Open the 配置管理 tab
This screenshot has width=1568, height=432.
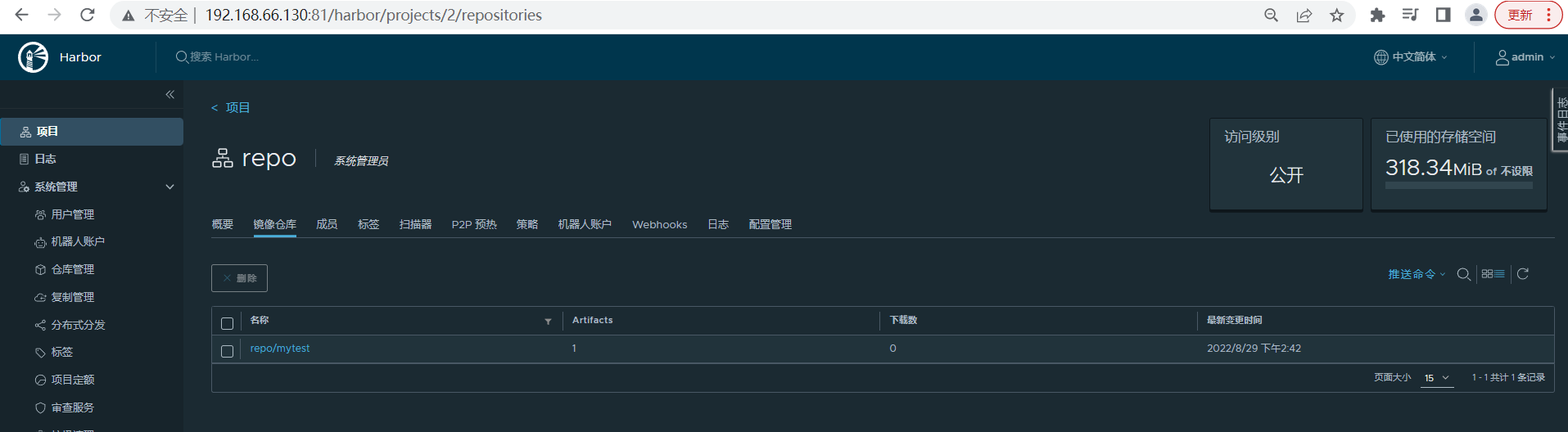tap(770, 224)
